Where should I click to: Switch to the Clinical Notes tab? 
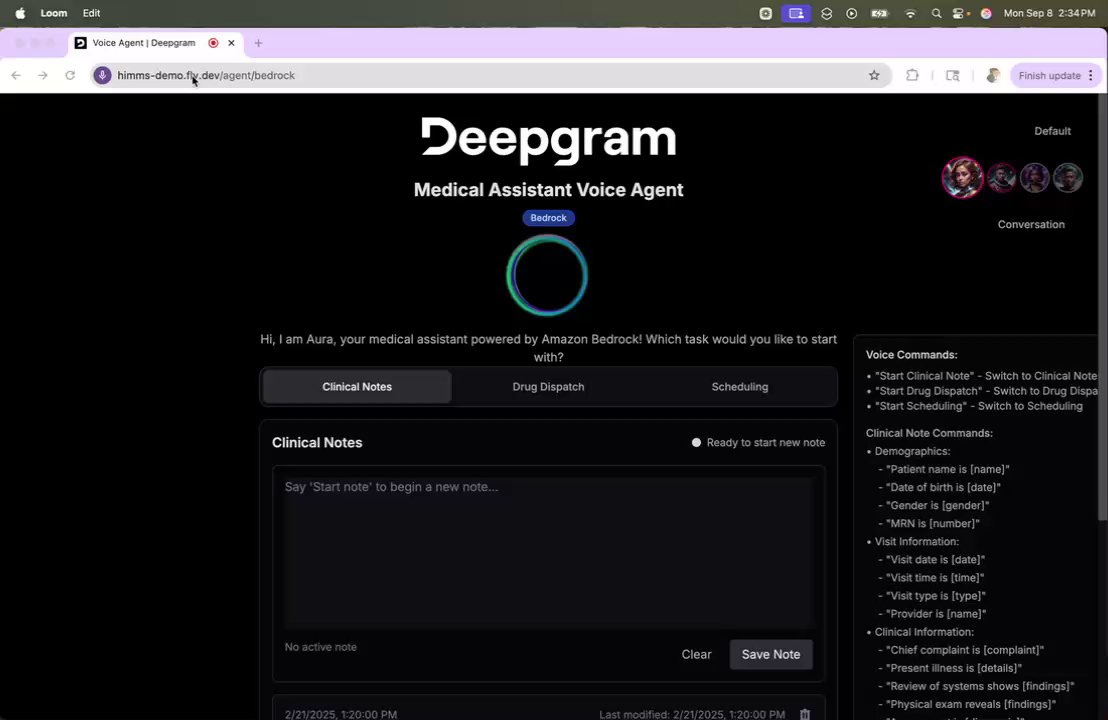coord(357,386)
